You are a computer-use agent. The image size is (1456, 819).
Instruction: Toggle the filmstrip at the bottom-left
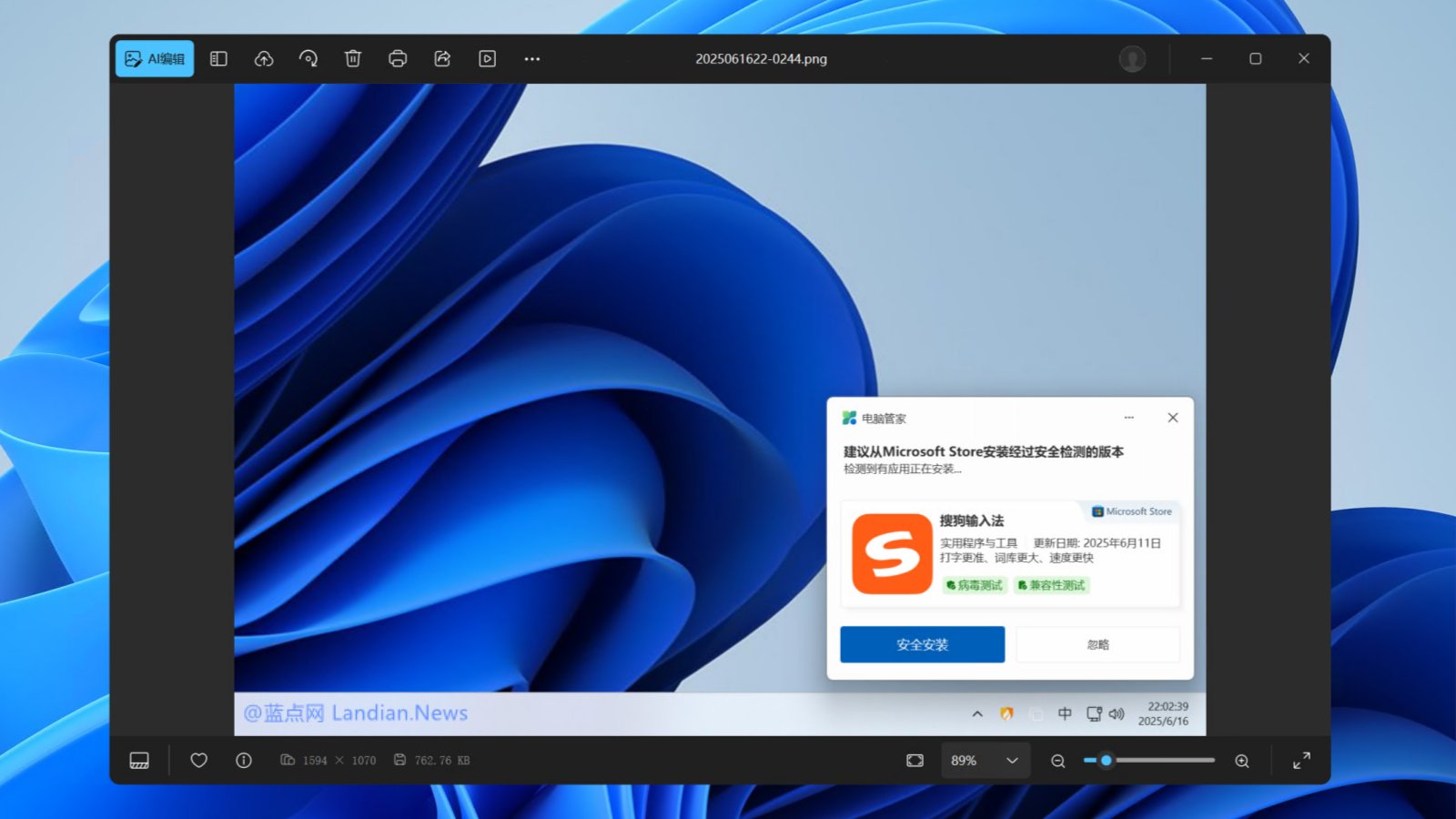[x=139, y=761]
